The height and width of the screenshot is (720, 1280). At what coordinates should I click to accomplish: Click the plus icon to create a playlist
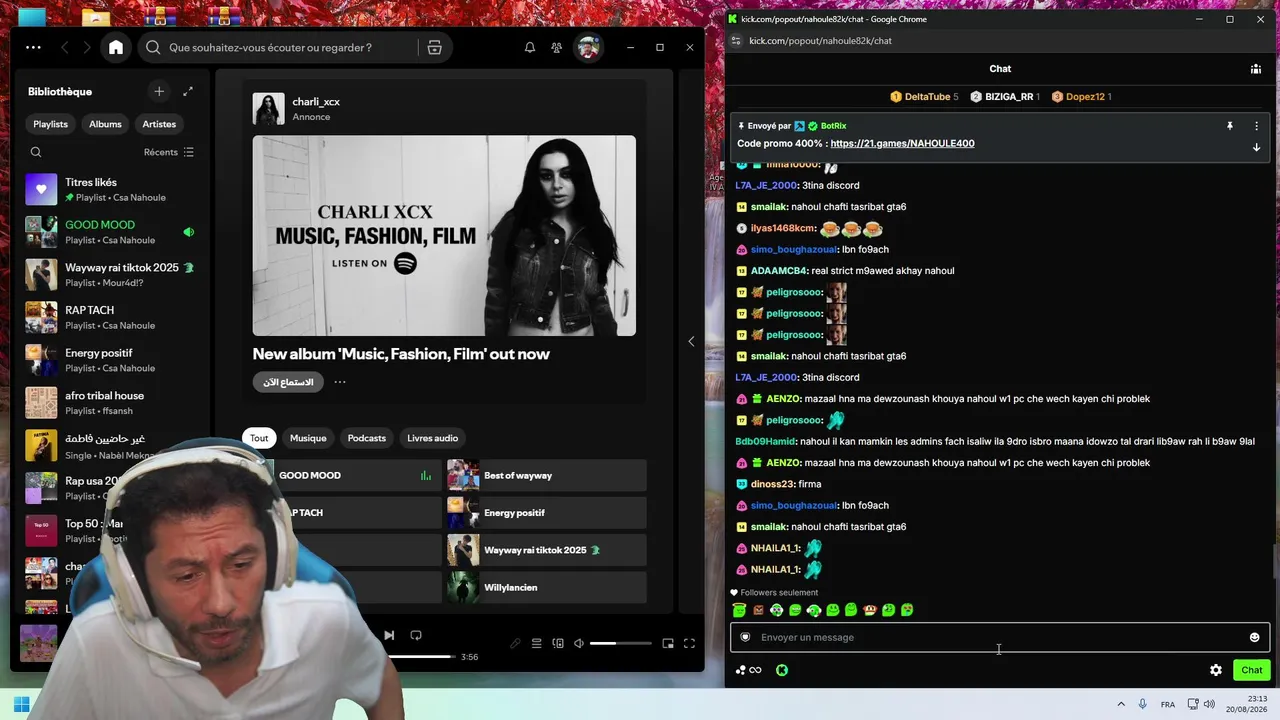(x=159, y=91)
